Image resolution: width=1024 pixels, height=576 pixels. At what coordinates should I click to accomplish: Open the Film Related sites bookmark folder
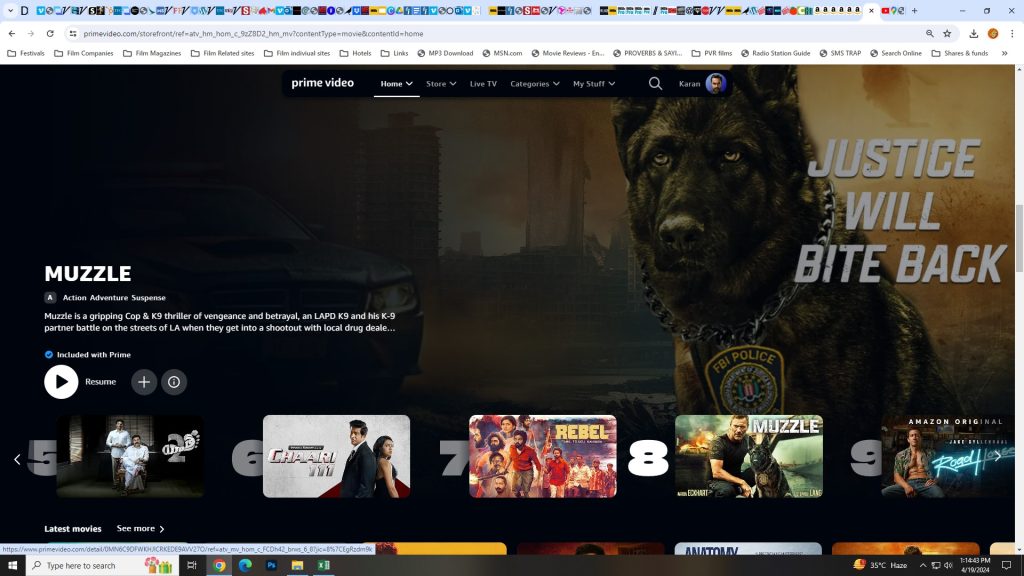[x=223, y=53]
